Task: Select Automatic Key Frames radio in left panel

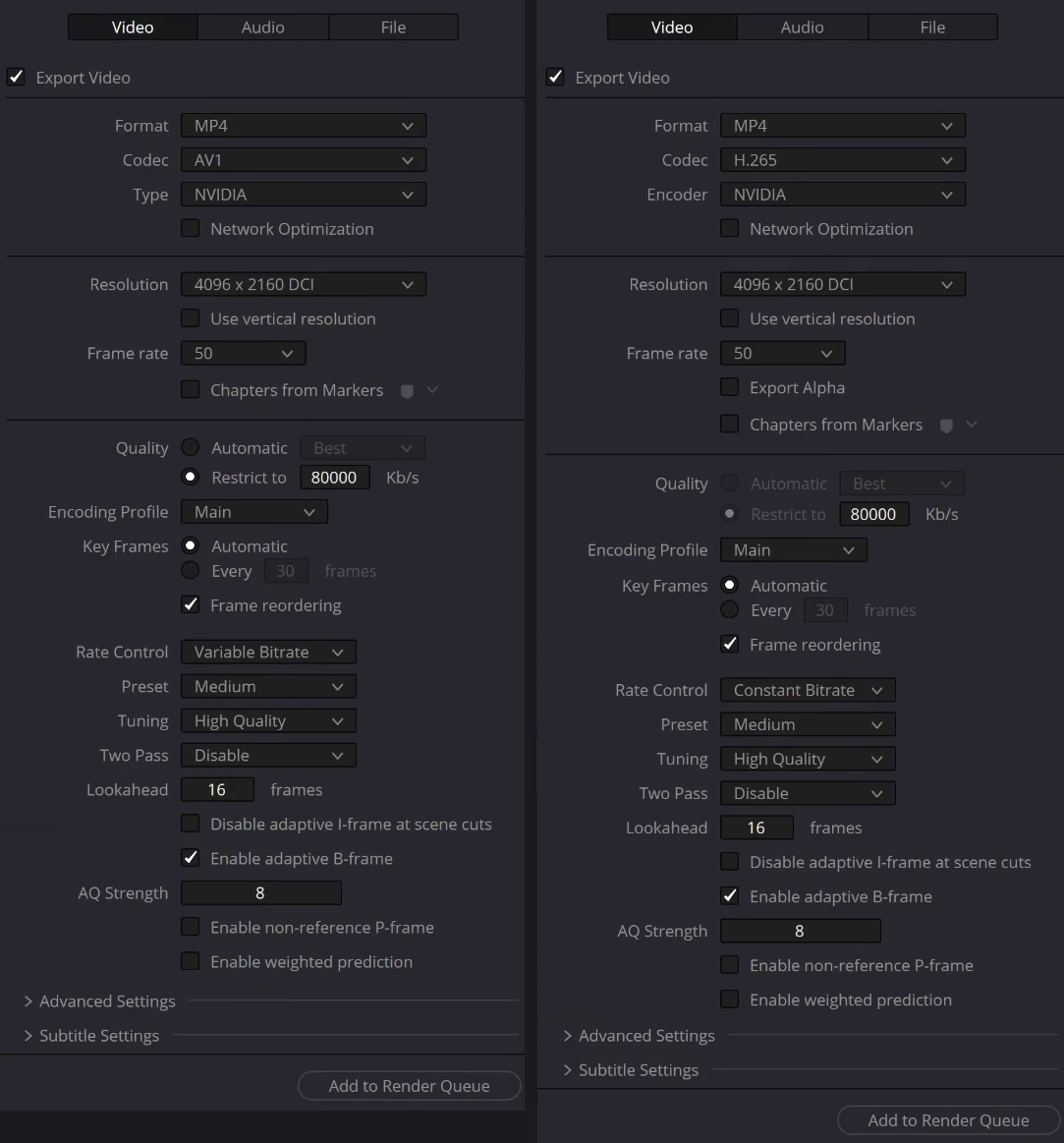Action: coord(191,545)
